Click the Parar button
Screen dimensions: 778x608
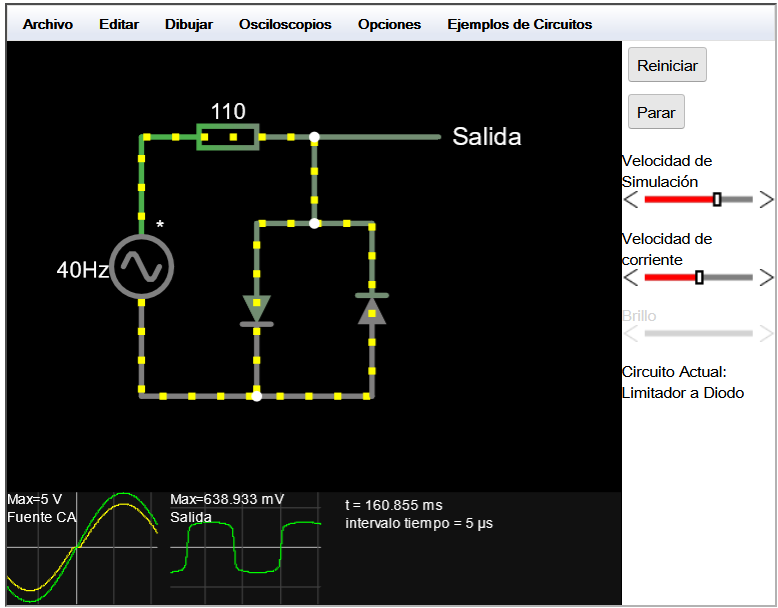click(656, 112)
